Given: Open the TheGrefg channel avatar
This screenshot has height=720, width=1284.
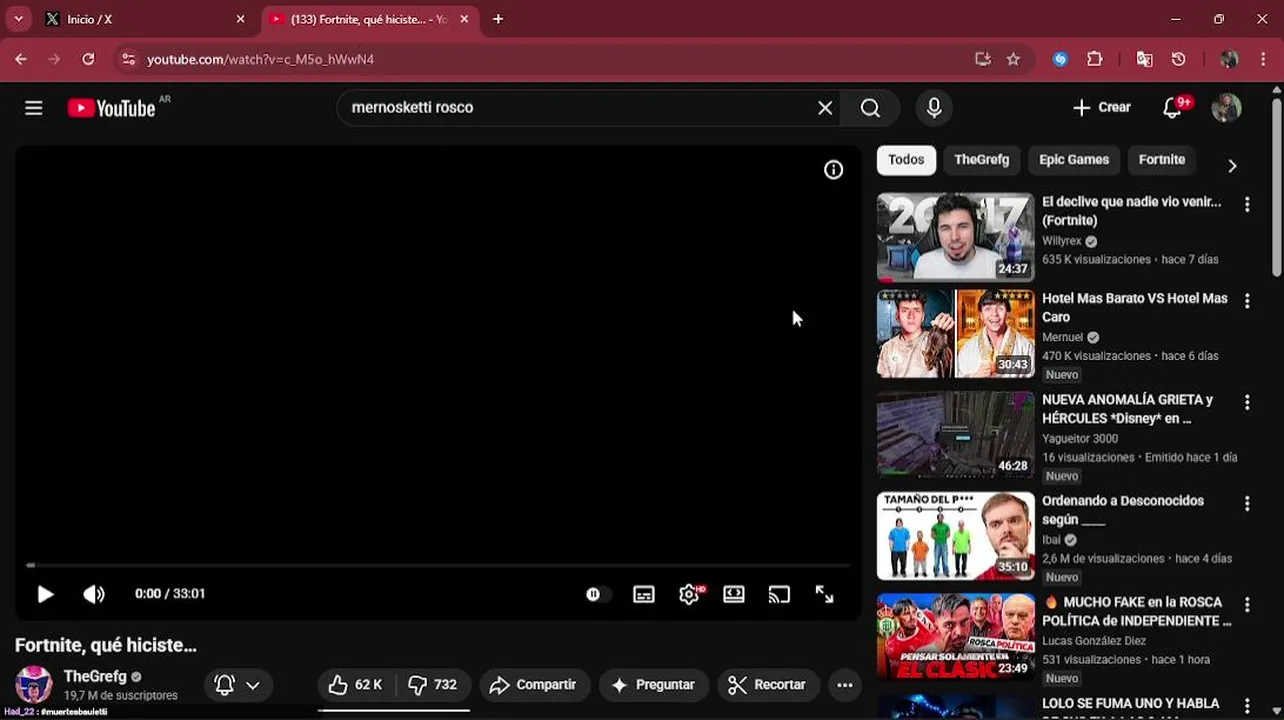Looking at the screenshot, I should coord(34,684).
